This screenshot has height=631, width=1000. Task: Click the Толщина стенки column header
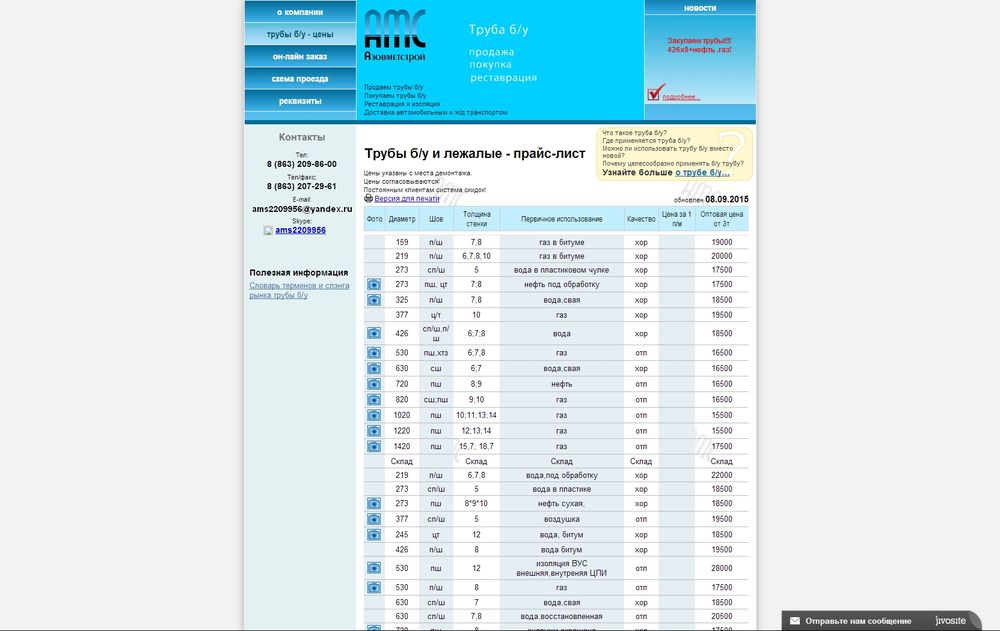point(476,219)
